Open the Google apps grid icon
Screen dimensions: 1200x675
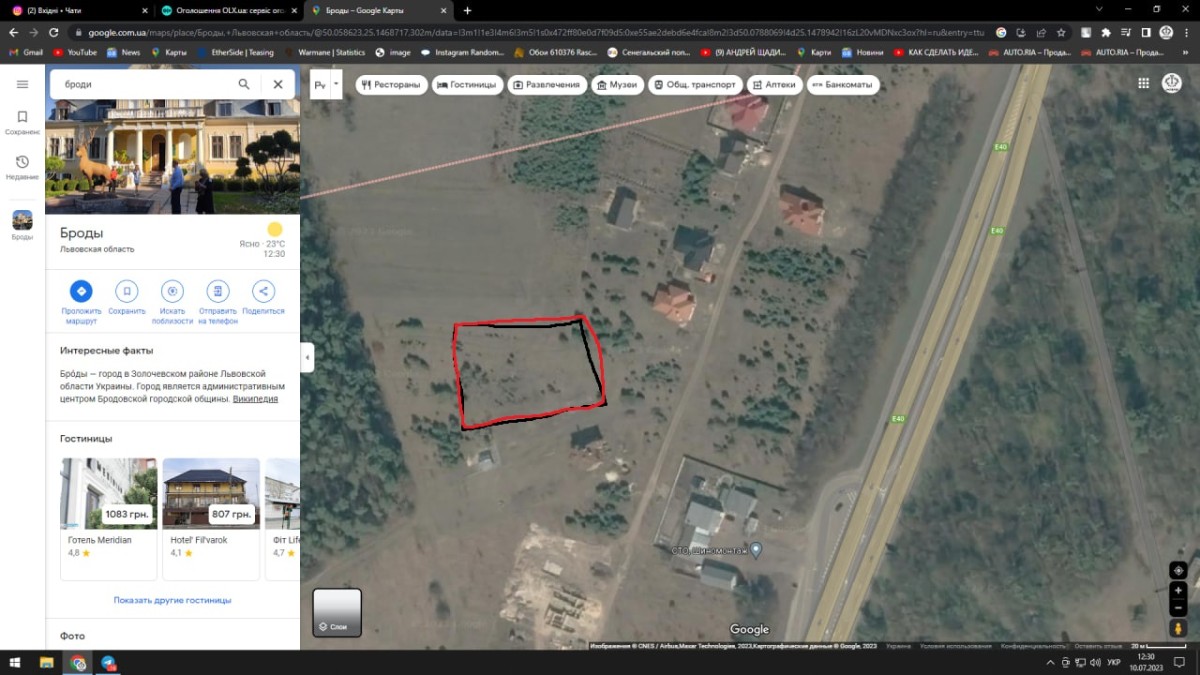(1143, 84)
